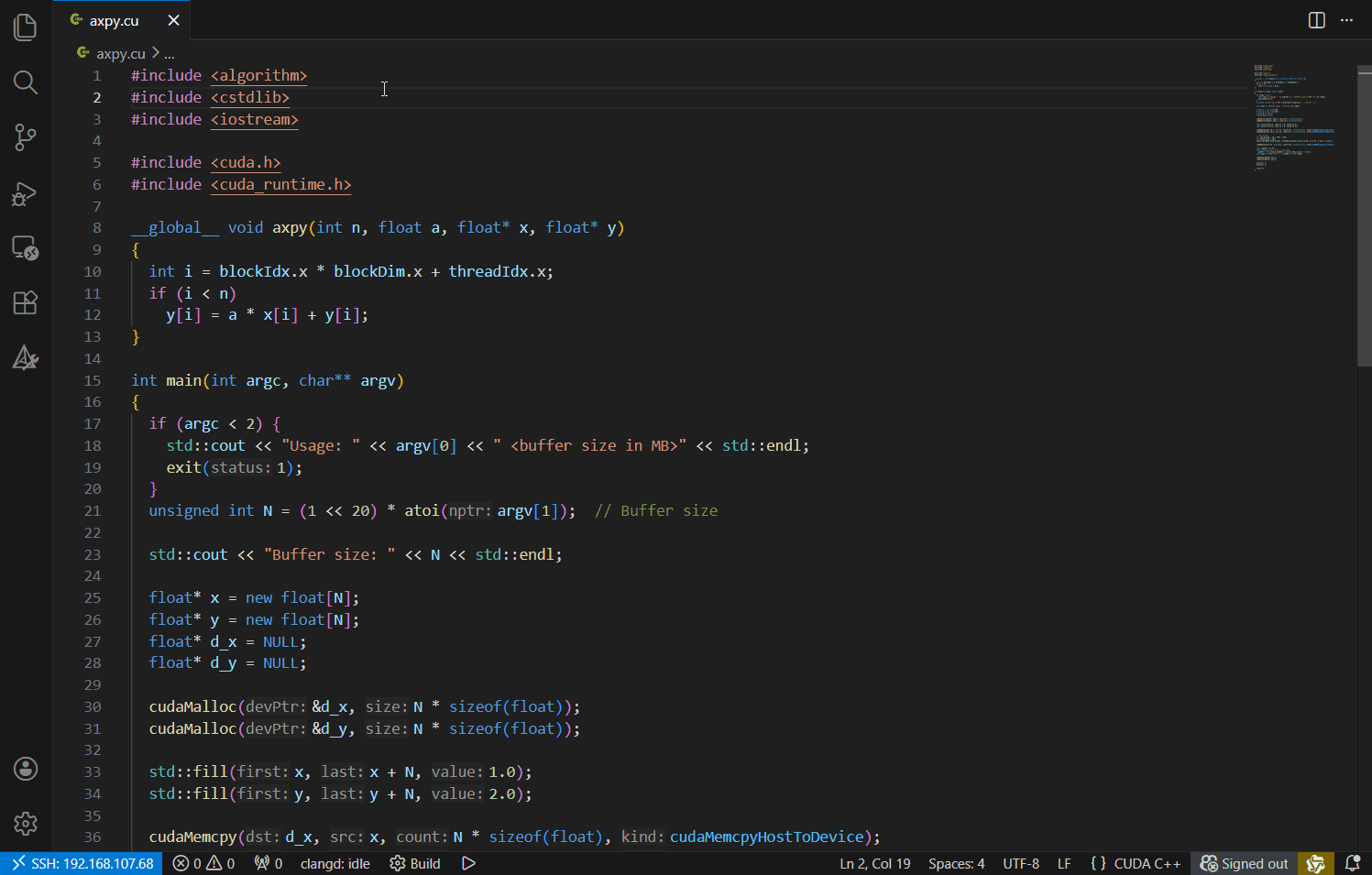
Task: Open the SSH: 192.168.107.68 remote menu
Action: click(82, 863)
